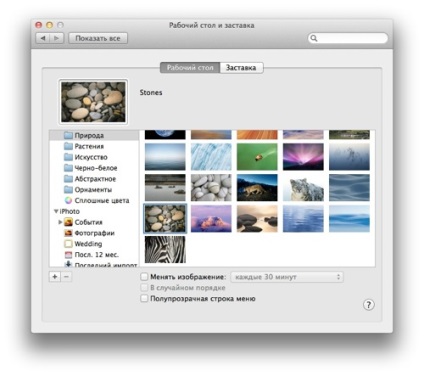Click the yellow minimize window button
This screenshot has width=424, height=376.
[x=50, y=25]
